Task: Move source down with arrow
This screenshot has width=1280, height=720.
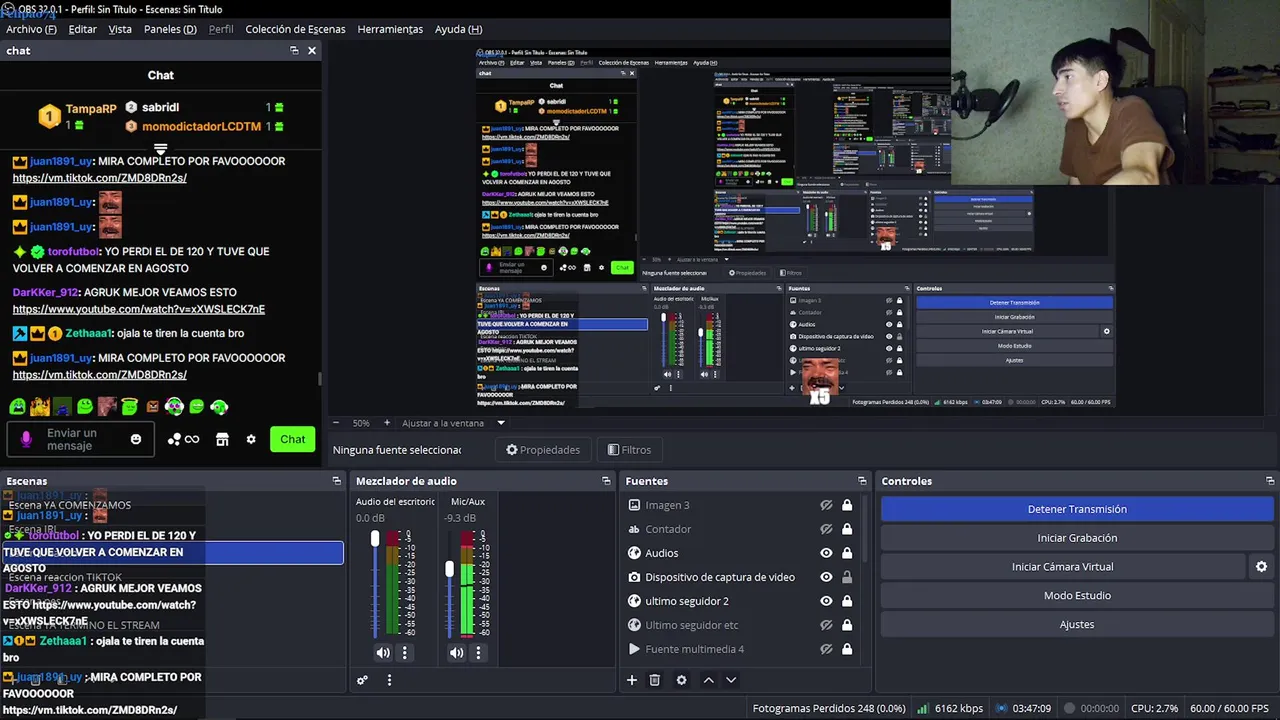Action: tap(731, 680)
